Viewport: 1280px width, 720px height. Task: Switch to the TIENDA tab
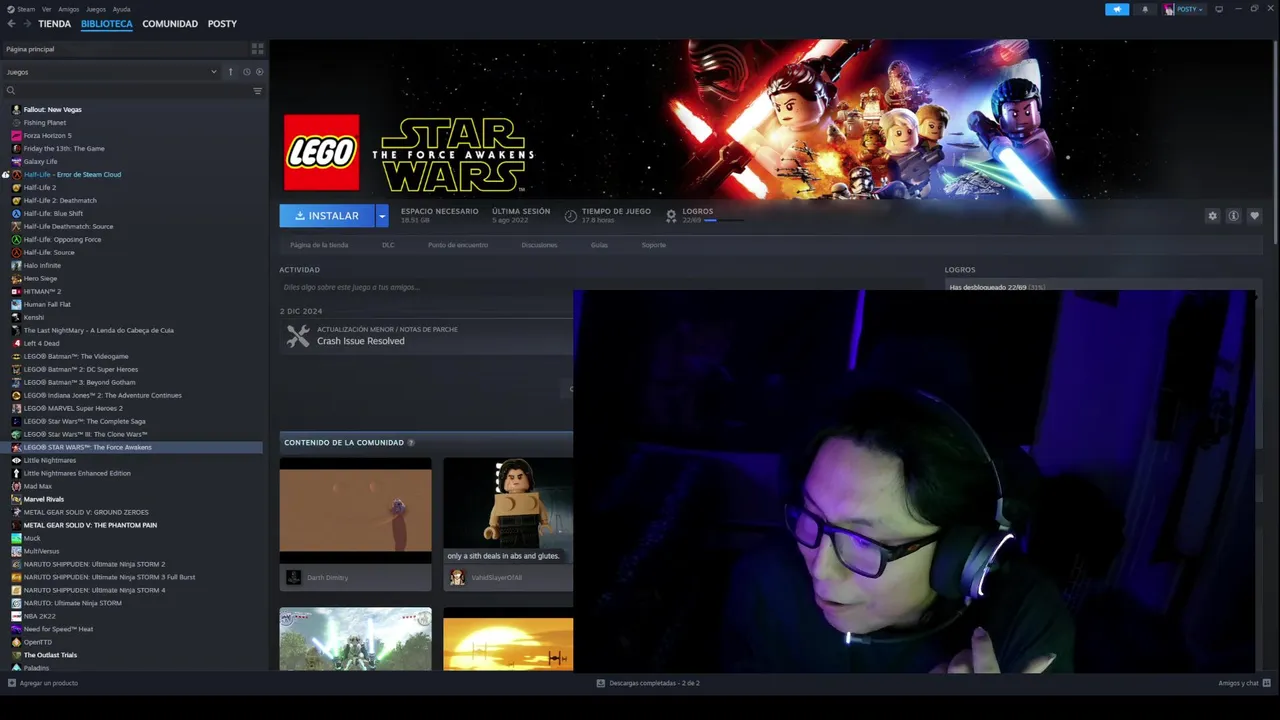(x=54, y=24)
